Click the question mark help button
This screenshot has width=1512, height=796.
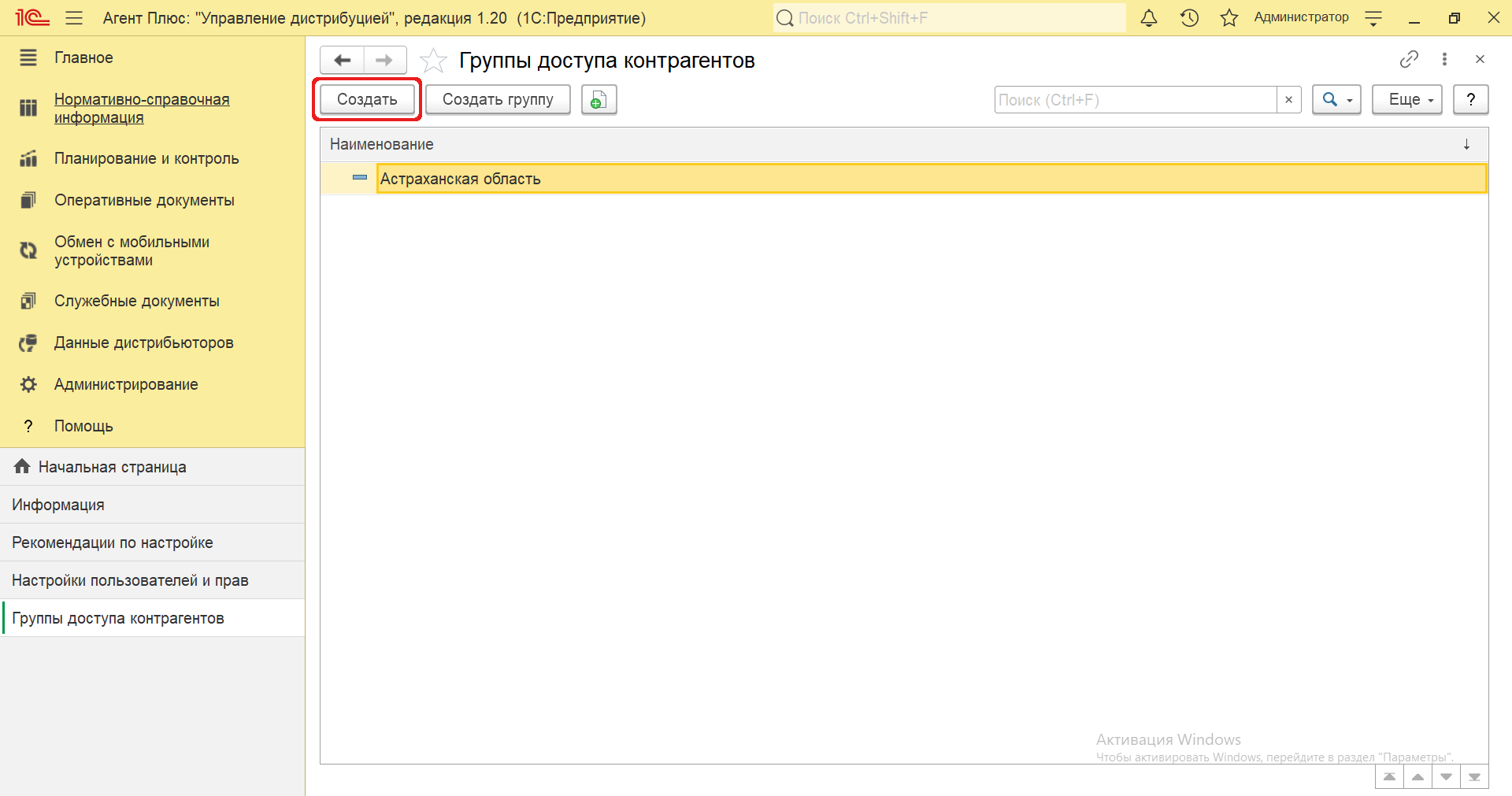click(1470, 100)
